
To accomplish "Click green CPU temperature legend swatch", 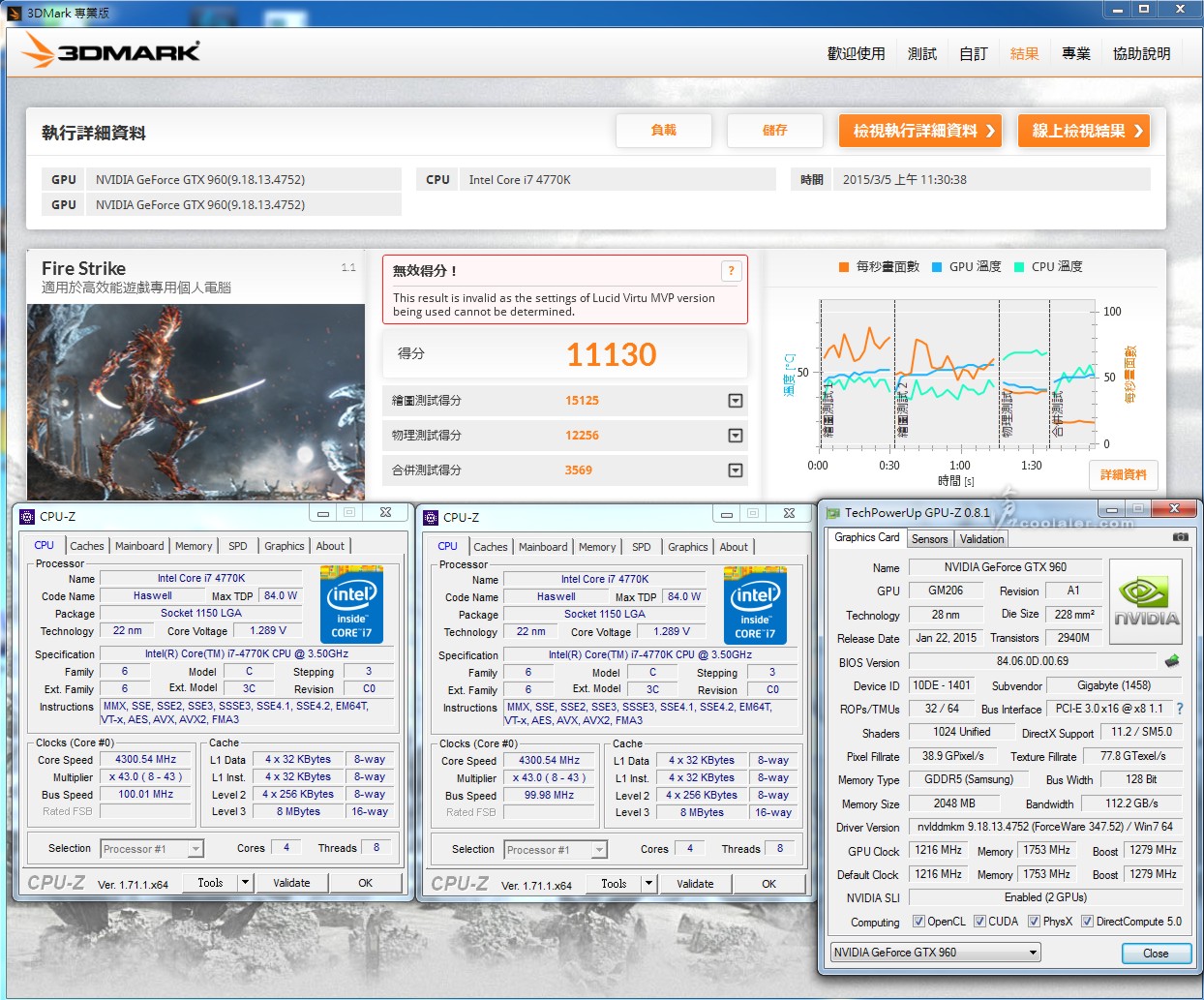I will pos(1019,267).
